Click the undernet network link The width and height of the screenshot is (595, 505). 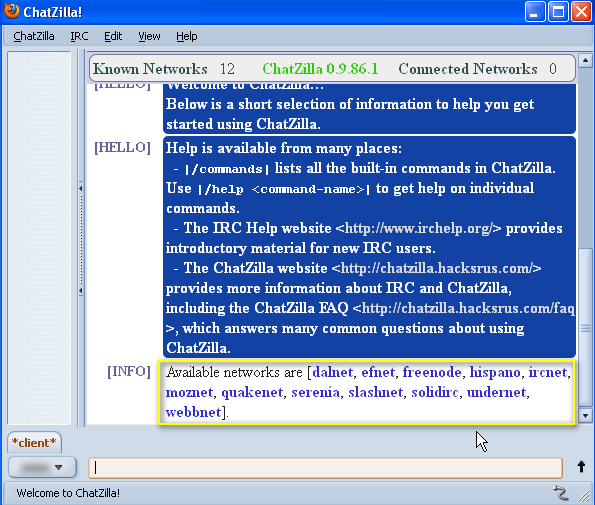(x=496, y=392)
